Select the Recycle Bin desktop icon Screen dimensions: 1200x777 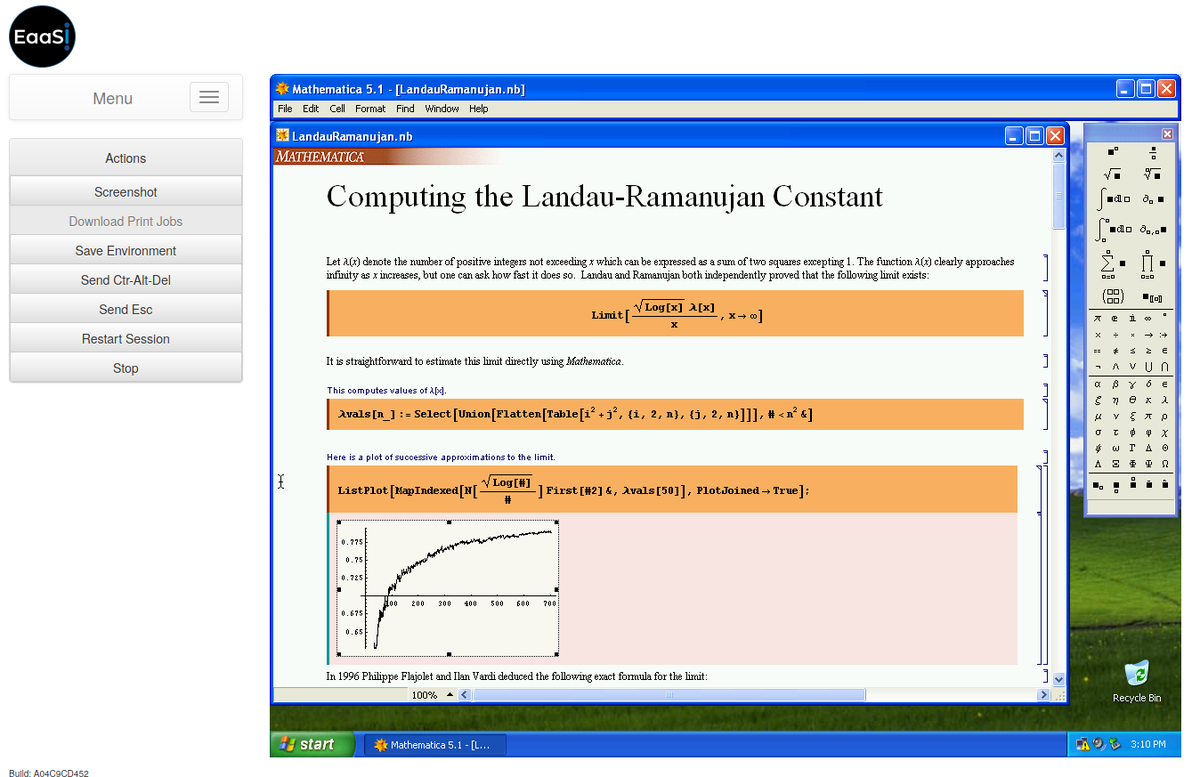point(1137,681)
